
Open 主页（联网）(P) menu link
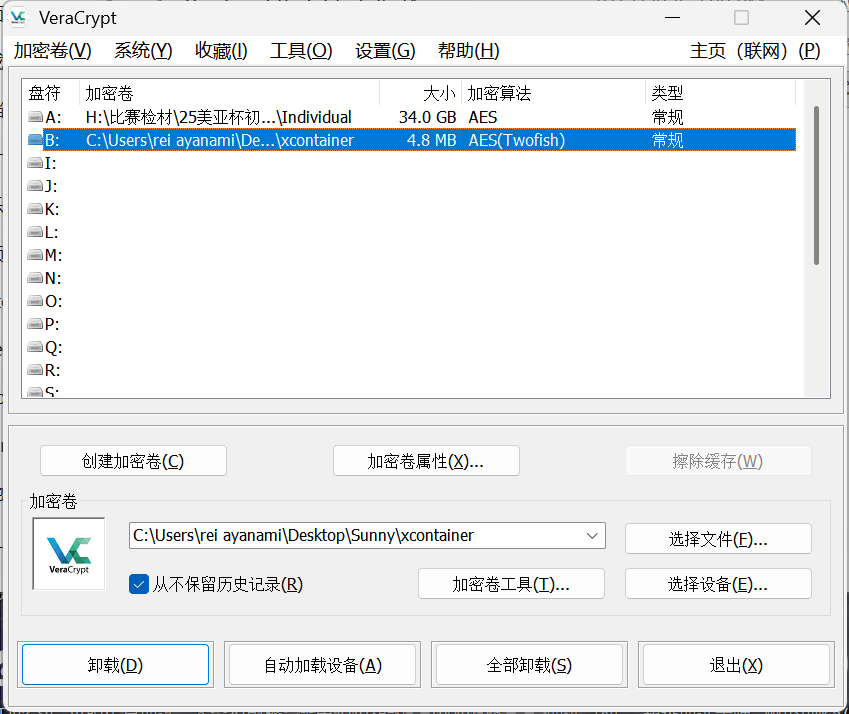click(x=755, y=51)
